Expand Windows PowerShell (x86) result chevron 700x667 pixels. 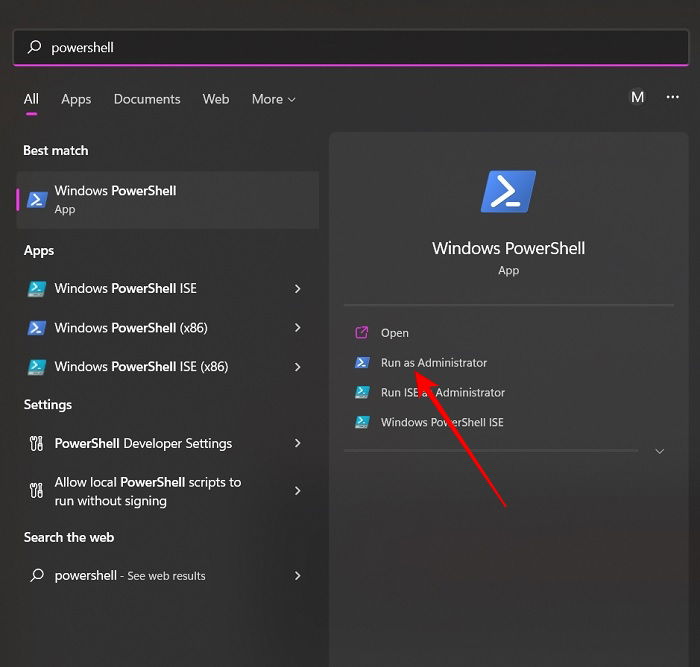297,328
